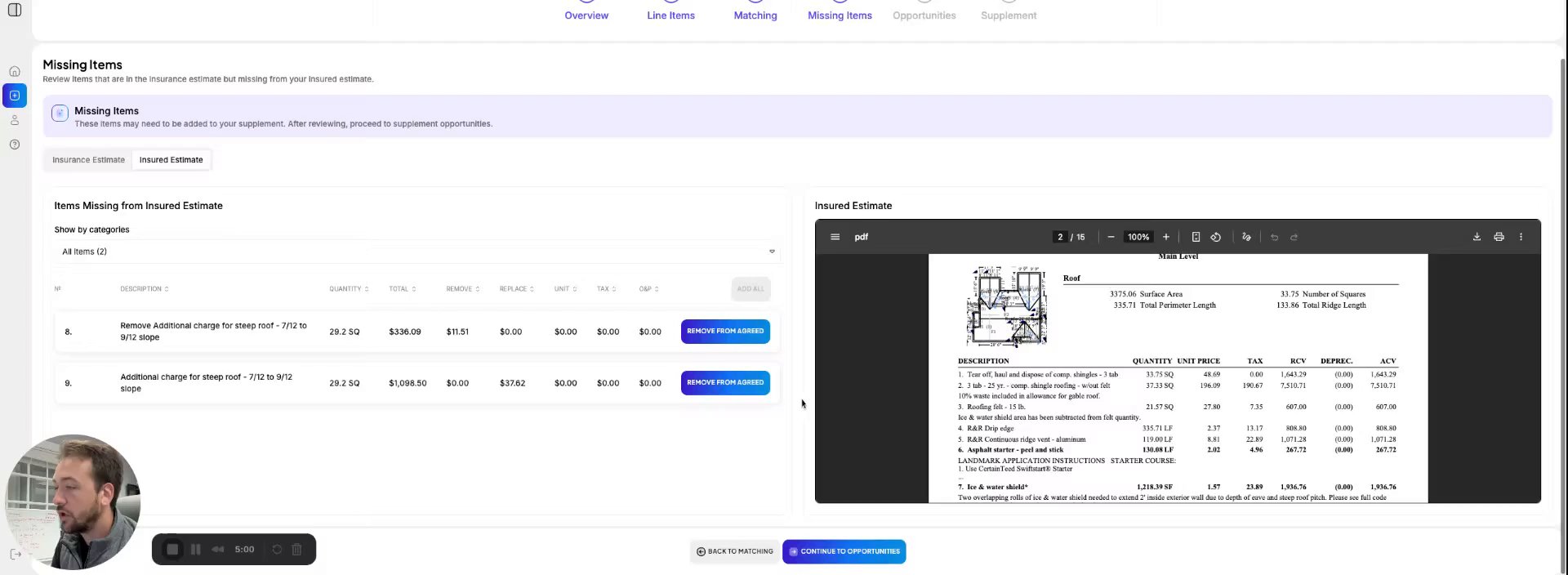This screenshot has width=1568, height=575.
Task: Click the PDF redo arrow
Action: 1294,237
